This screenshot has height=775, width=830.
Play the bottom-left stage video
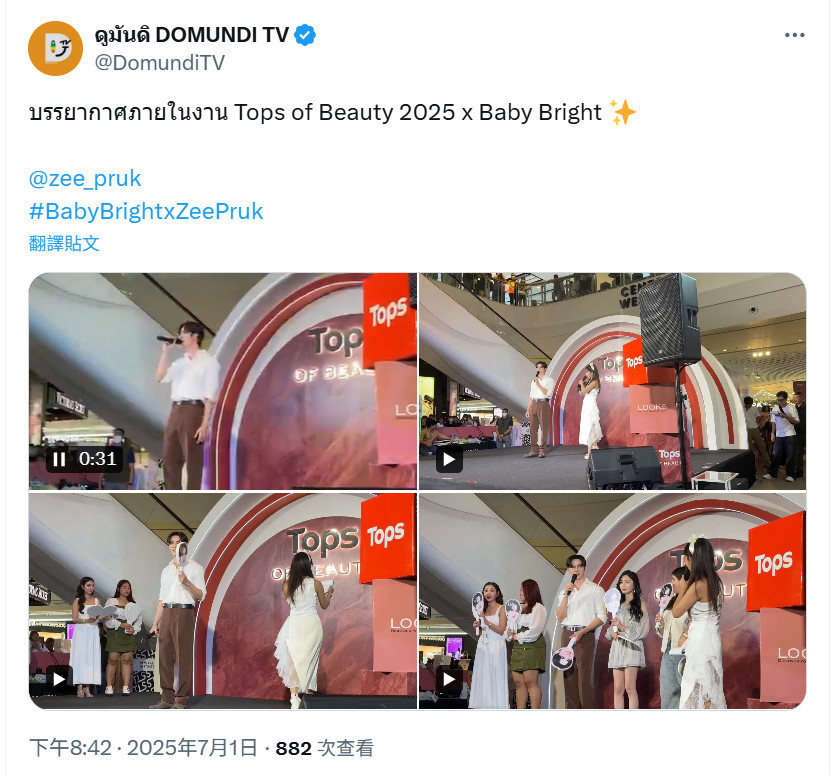(x=59, y=679)
